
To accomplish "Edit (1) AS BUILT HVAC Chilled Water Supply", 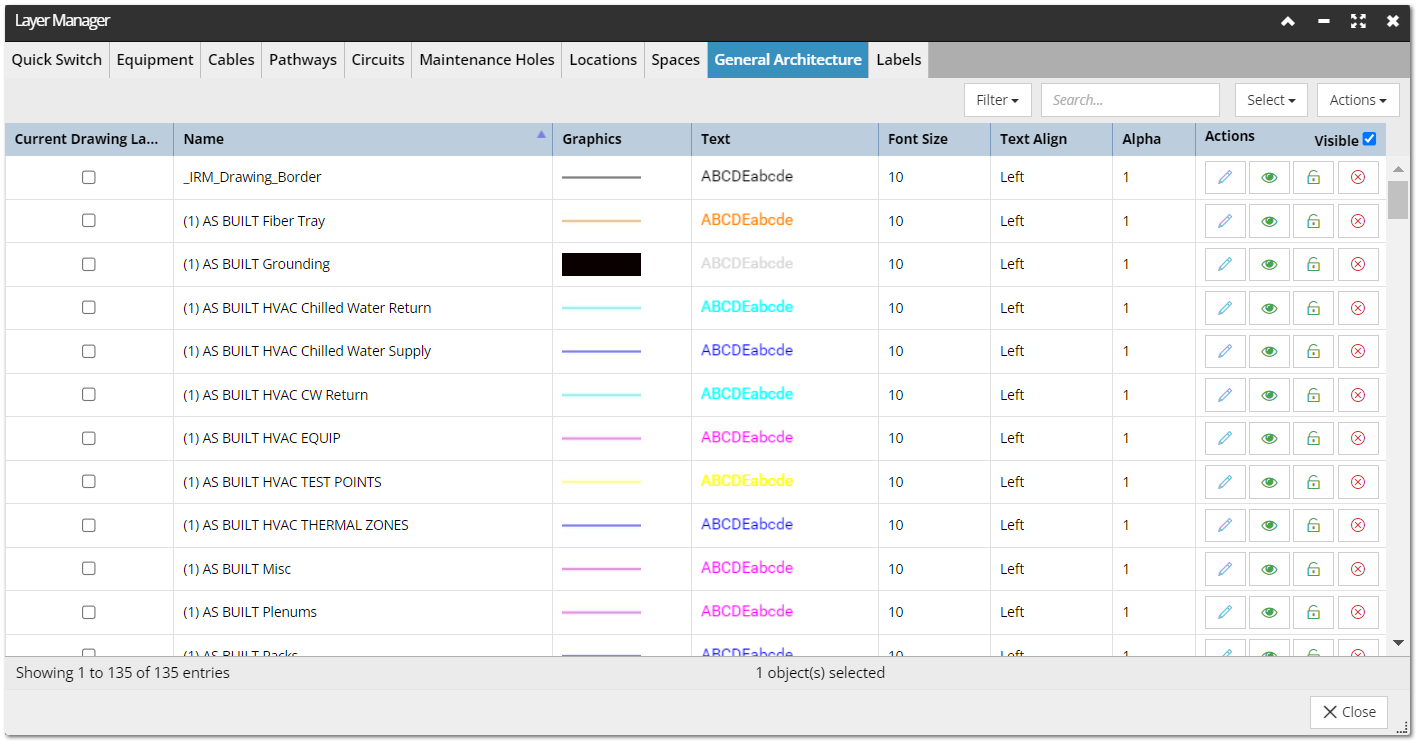I will point(1225,351).
